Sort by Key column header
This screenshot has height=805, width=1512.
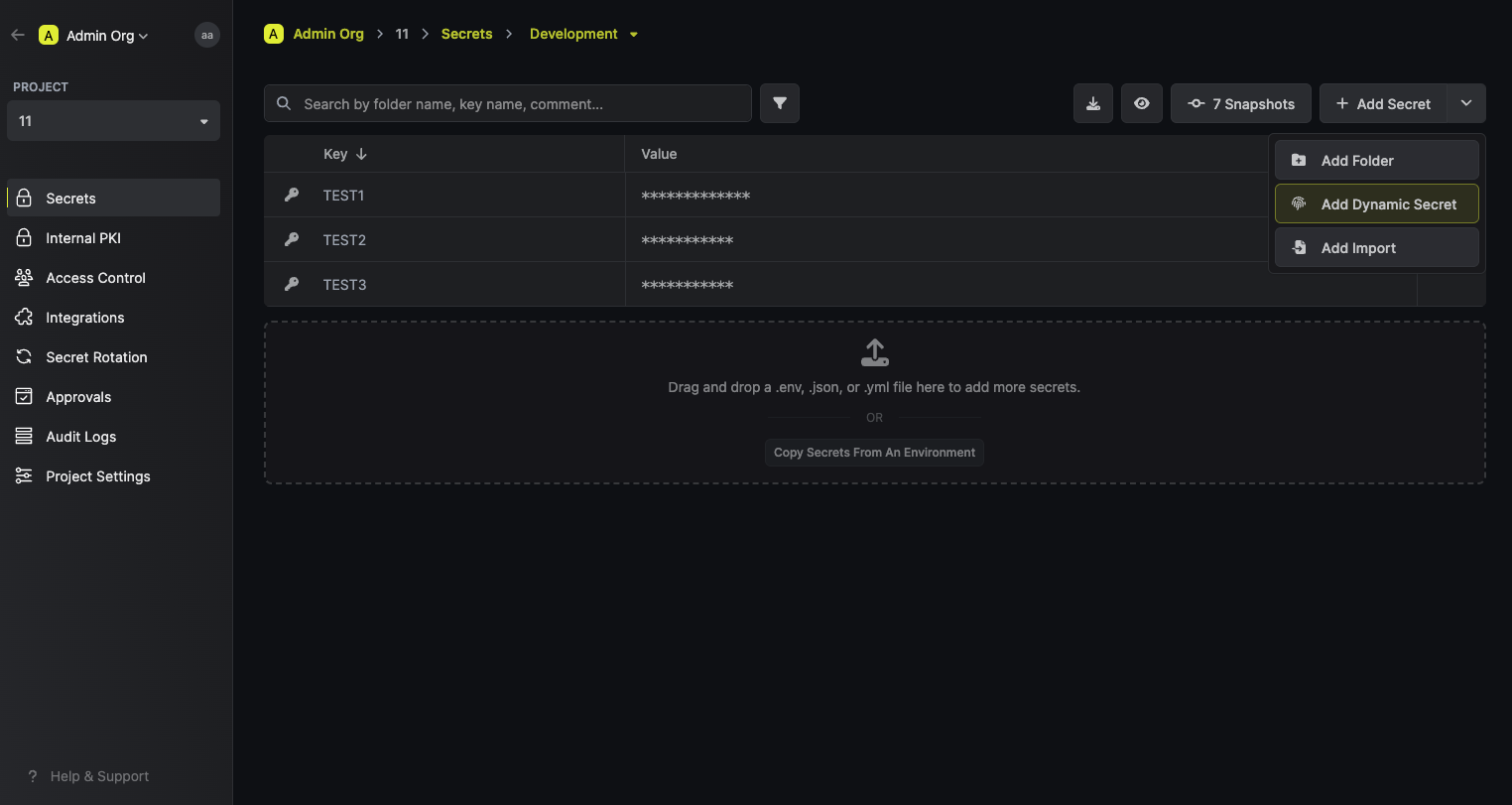tap(345, 154)
